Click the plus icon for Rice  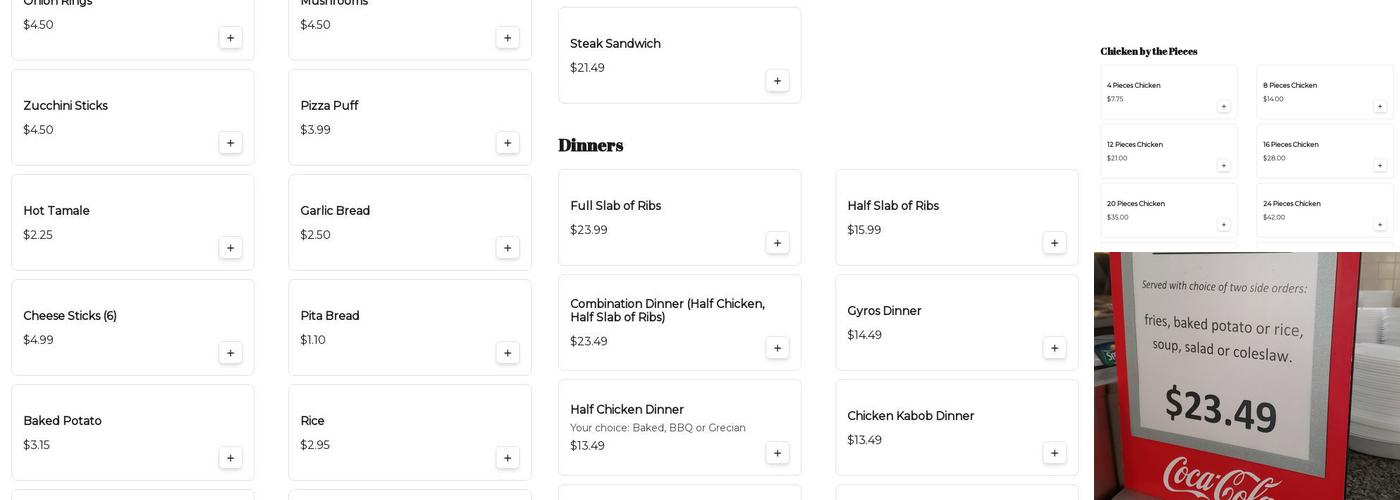(x=507, y=458)
